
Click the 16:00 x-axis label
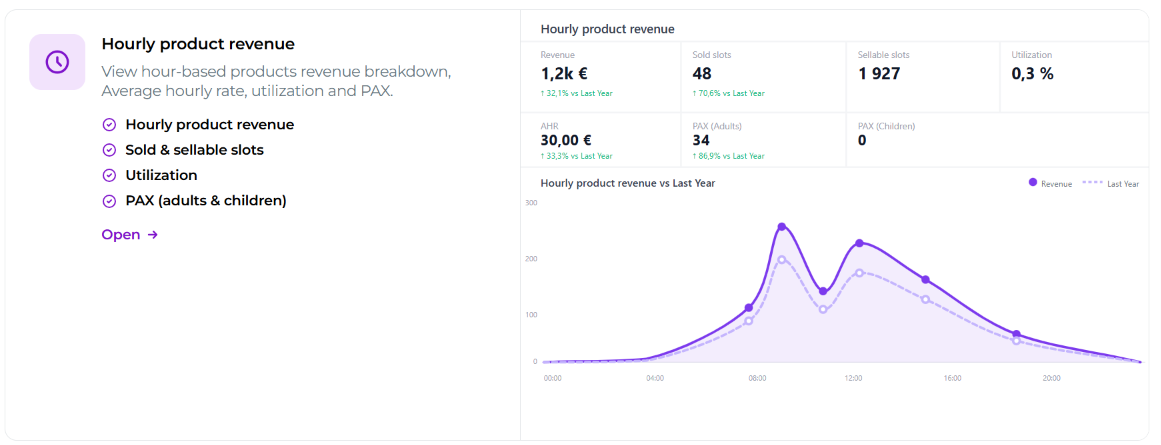952,378
